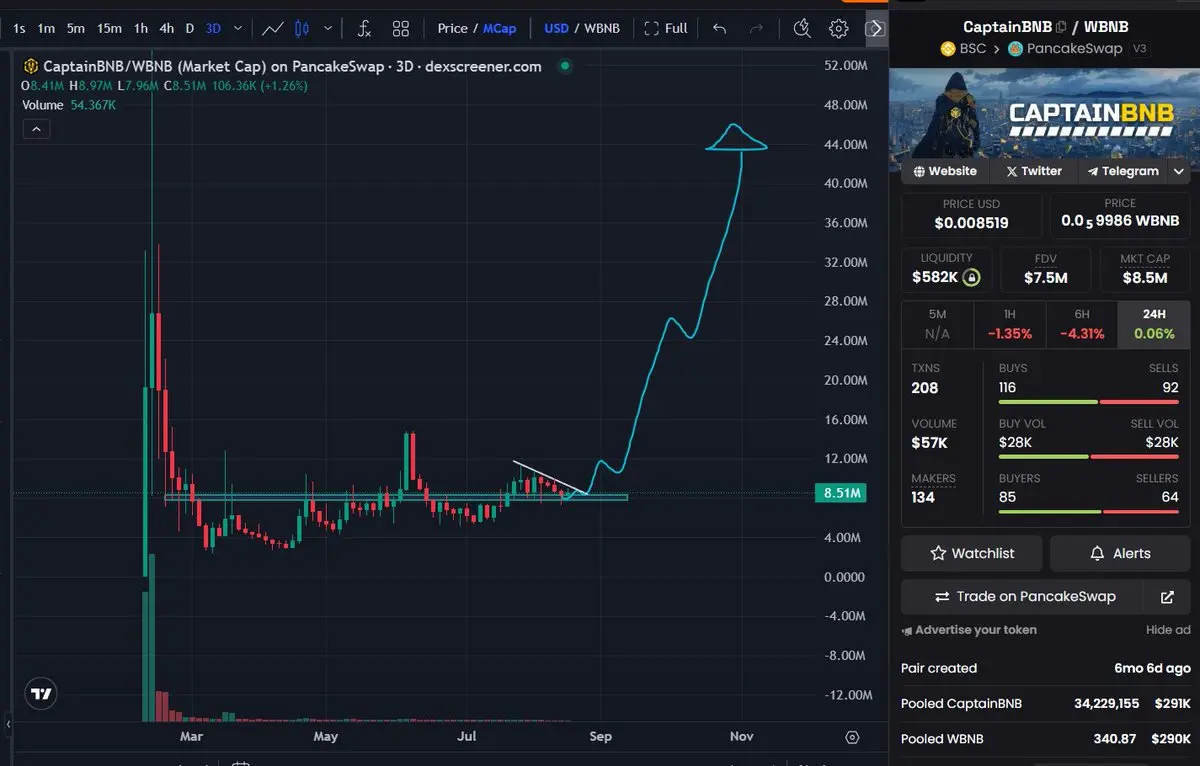The width and height of the screenshot is (1200, 766).
Task: Click the Pooled CaptainBNB row
Action: click(x=1045, y=703)
